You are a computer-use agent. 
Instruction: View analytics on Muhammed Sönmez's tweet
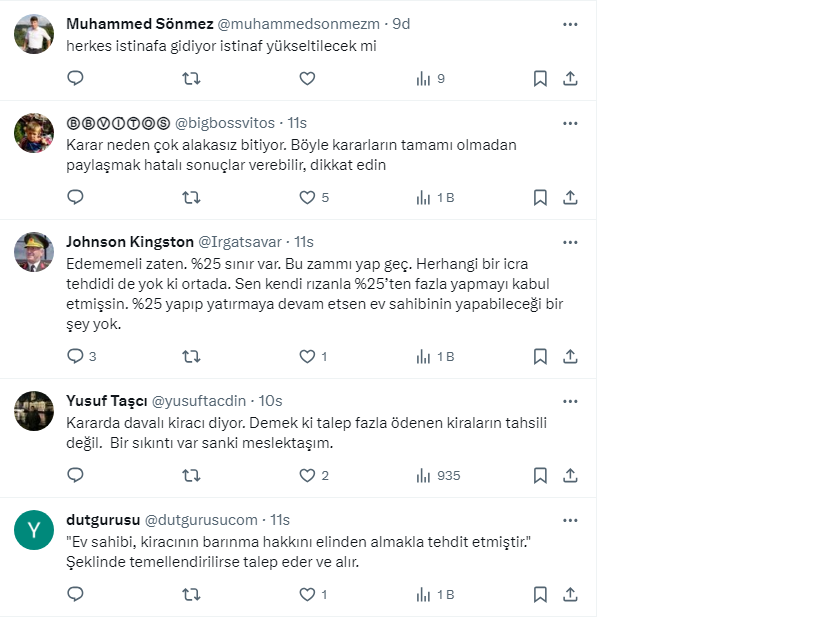(x=430, y=78)
